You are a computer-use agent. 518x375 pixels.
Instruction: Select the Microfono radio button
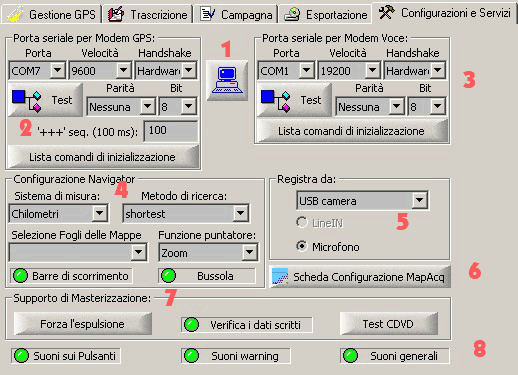click(x=302, y=246)
